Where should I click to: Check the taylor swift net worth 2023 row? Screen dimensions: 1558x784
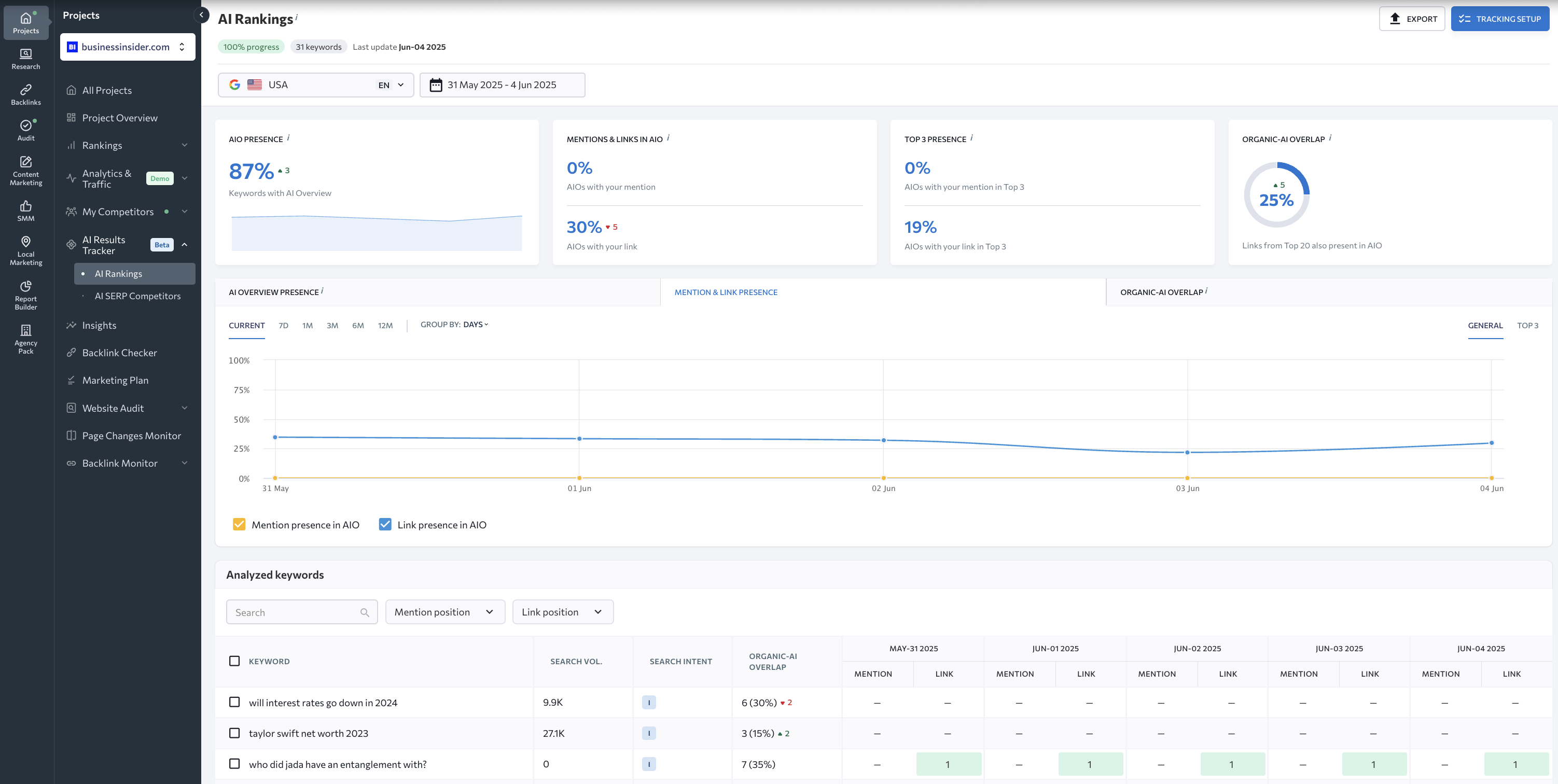coord(234,733)
